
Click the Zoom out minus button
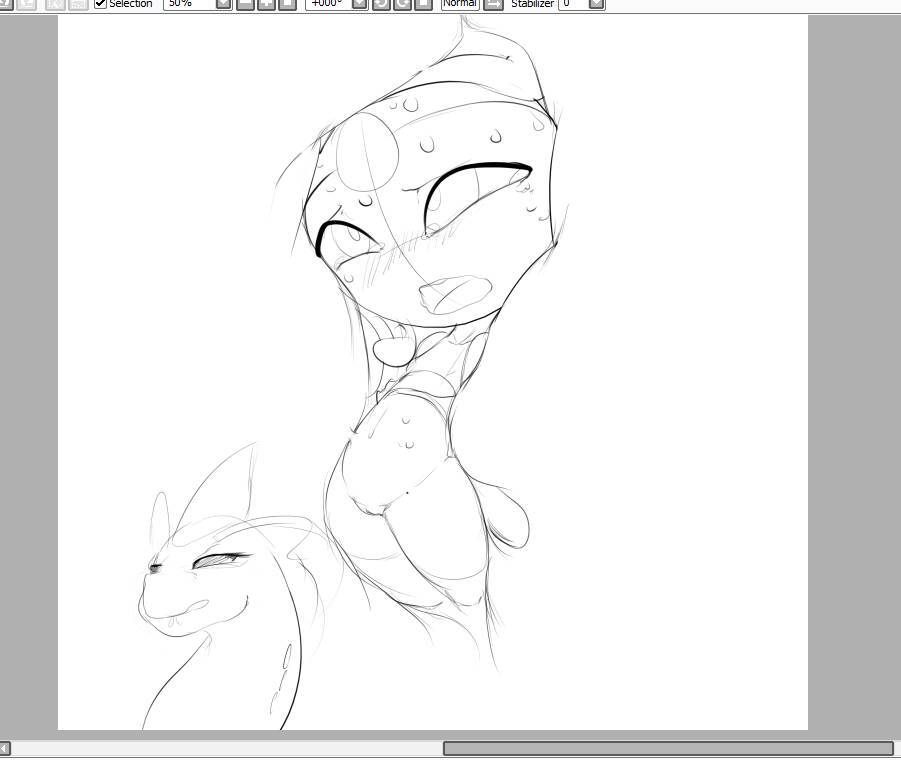point(245,4)
